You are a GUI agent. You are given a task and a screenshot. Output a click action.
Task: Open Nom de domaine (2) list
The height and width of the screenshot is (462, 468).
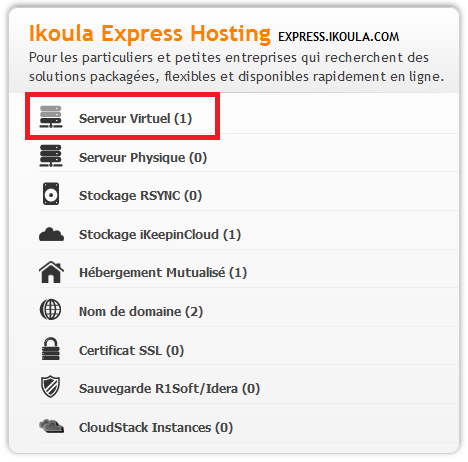(141, 312)
